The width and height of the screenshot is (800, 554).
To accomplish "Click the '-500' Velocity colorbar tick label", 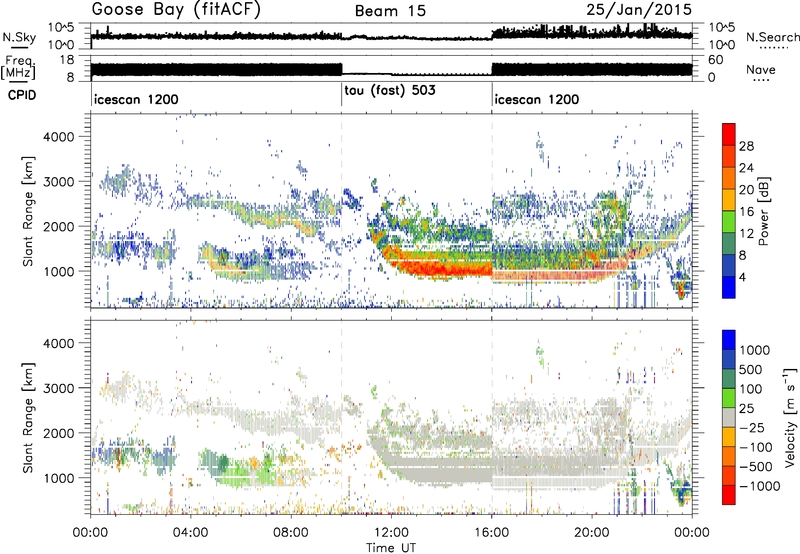I will tap(756, 466).
